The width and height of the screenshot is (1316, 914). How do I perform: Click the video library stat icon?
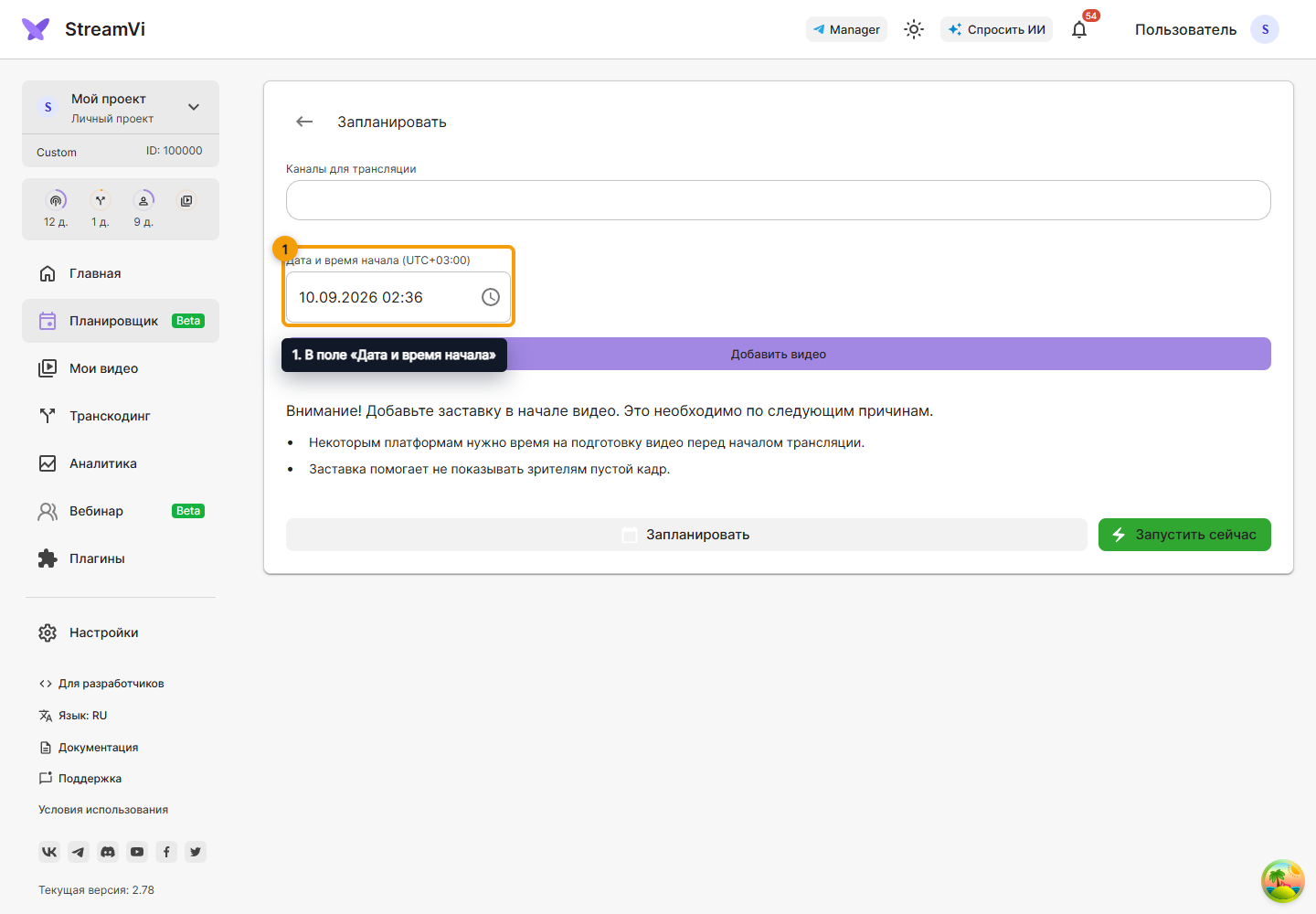click(186, 200)
